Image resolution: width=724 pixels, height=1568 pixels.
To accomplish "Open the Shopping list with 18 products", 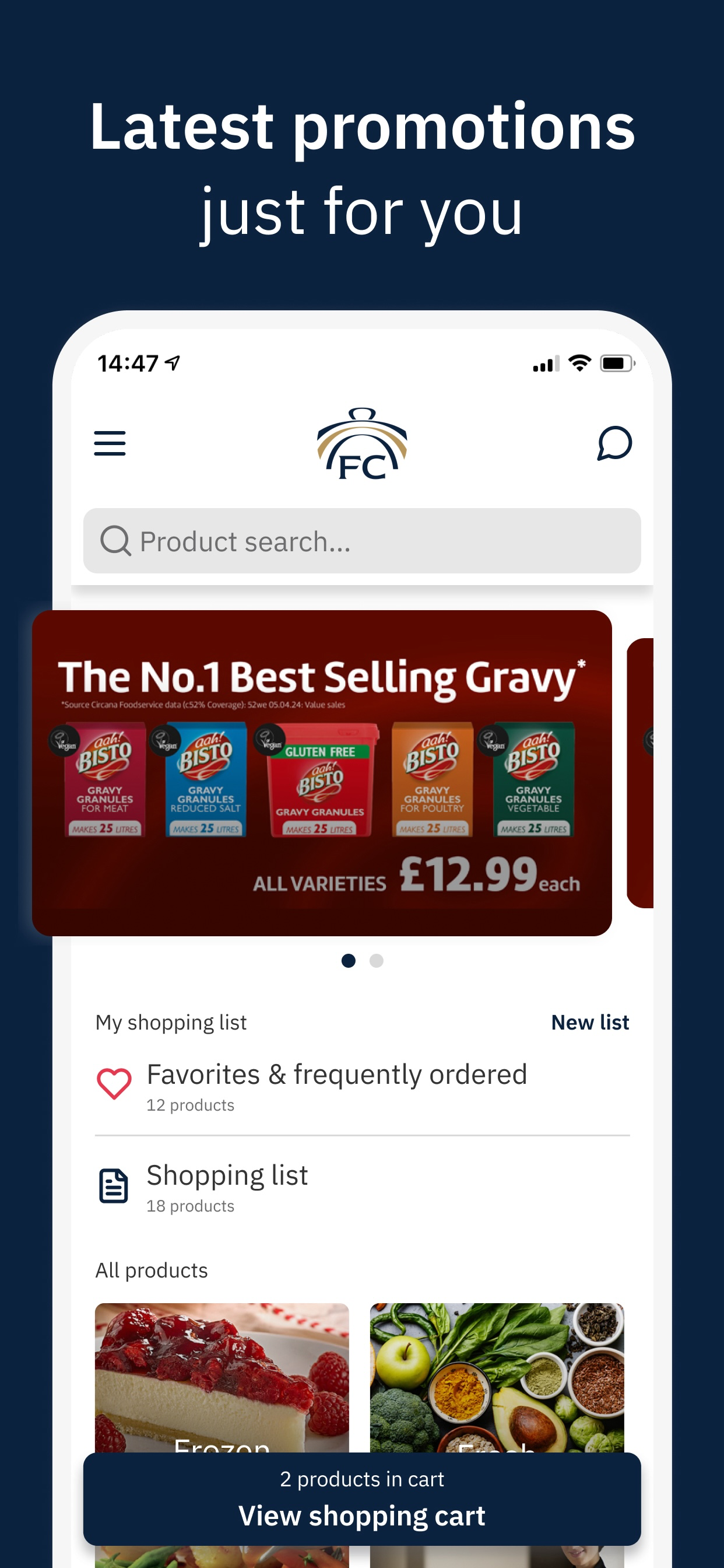I will [362, 1187].
